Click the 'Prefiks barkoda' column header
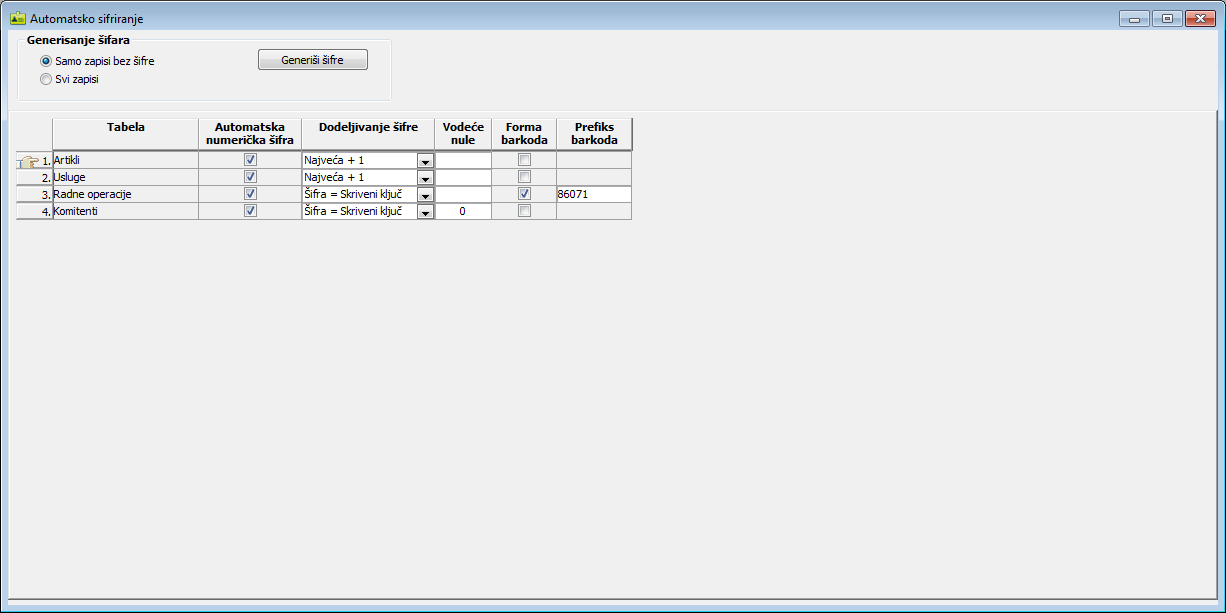The height and width of the screenshot is (613, 1226). (594, 134)
